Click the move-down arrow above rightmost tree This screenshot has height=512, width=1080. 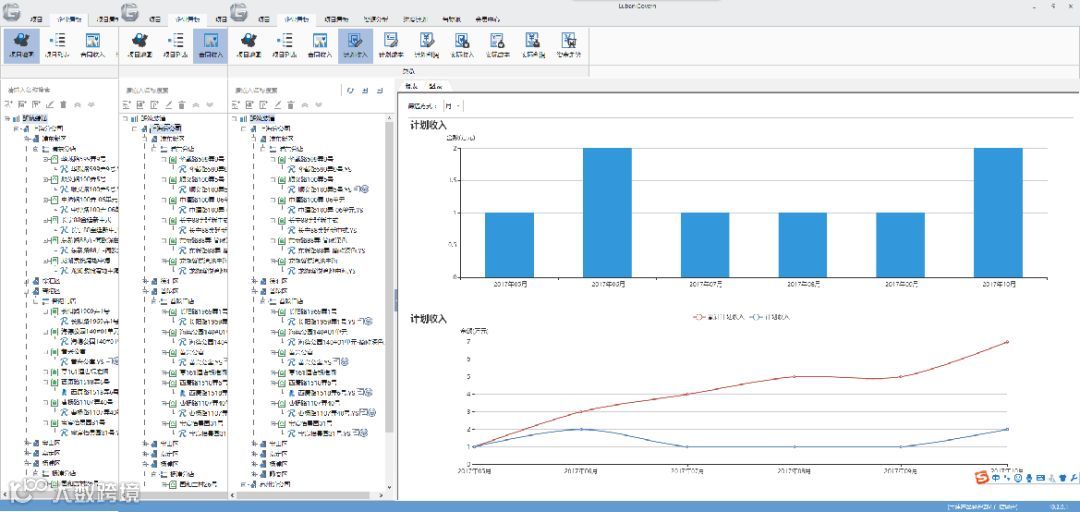pos(318,104)
